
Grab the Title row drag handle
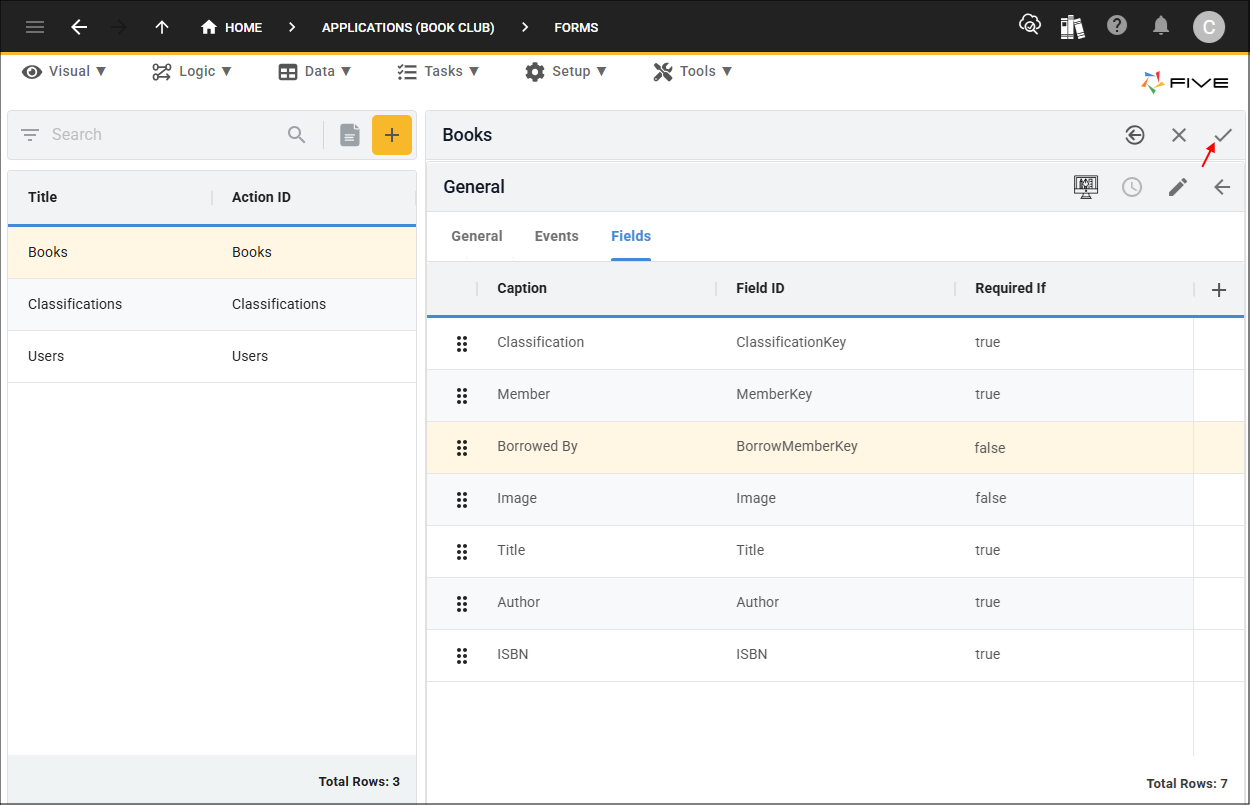(462, 552)
